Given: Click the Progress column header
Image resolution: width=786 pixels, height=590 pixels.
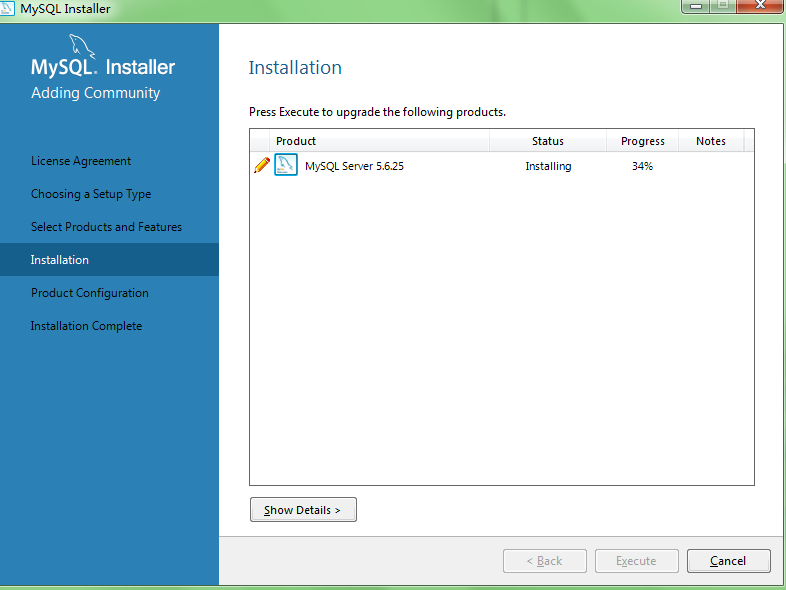Looking at the screenshot, I should [643, 141].
